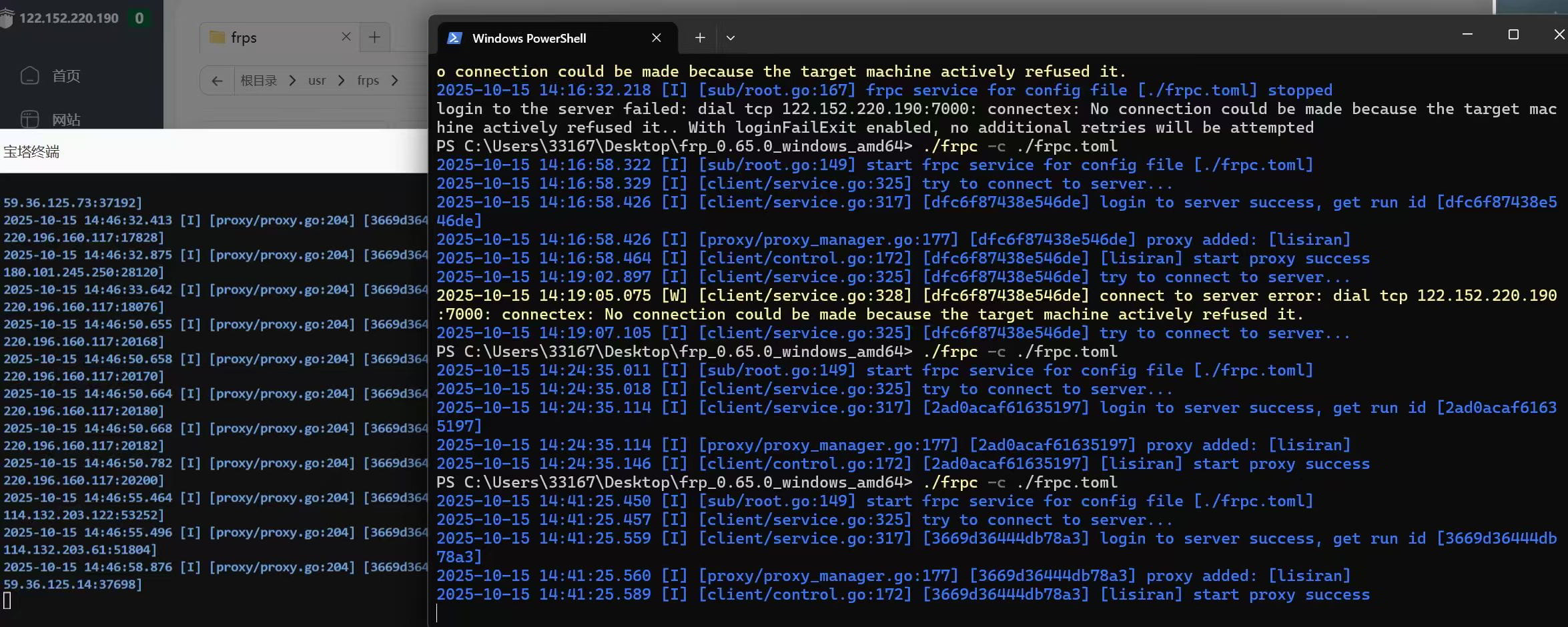Click the website icon beside 网站

[30, 119]
